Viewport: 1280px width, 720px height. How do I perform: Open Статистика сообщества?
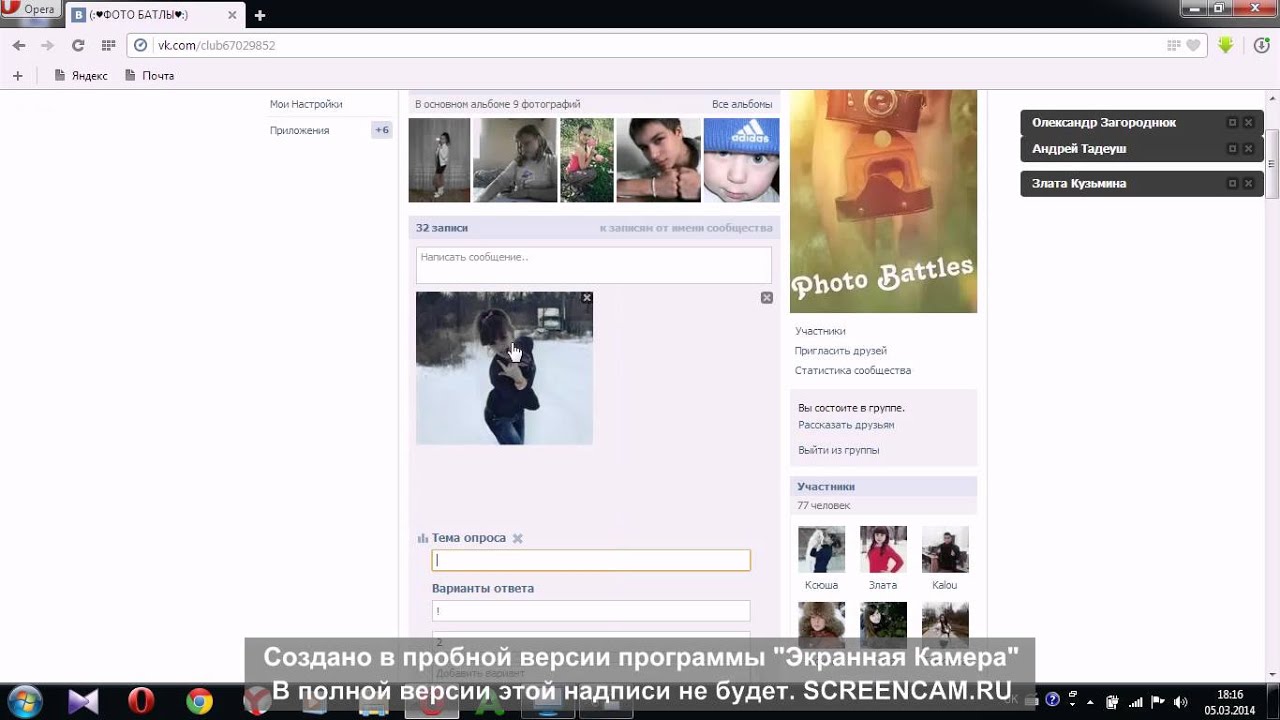coord(853,370)
